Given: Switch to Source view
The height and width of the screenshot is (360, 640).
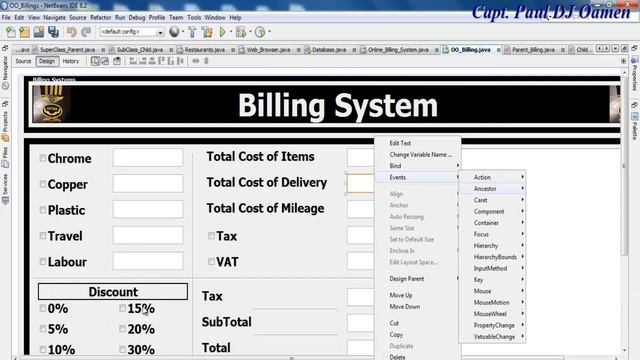Looking at the screenshot, I should click(23, 61).
